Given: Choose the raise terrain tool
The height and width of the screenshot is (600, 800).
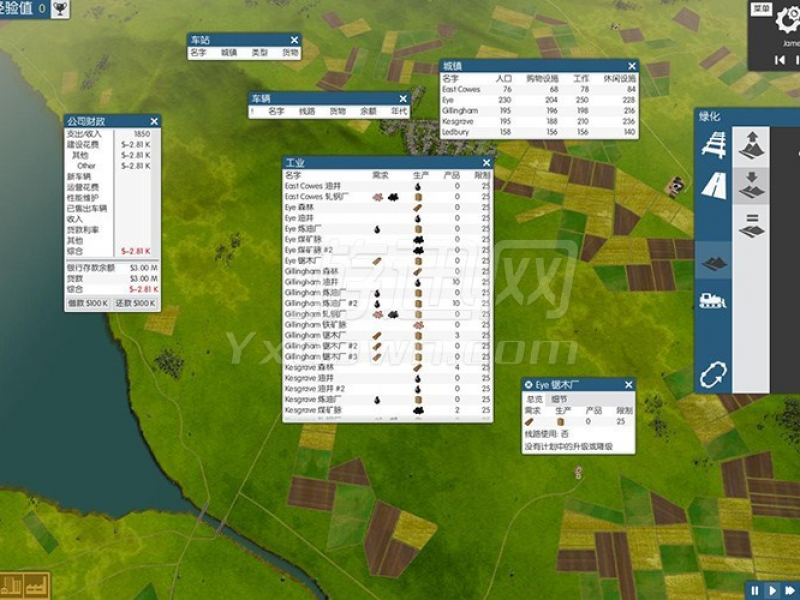Looking at the screenshot, I should tap(751, 146).
